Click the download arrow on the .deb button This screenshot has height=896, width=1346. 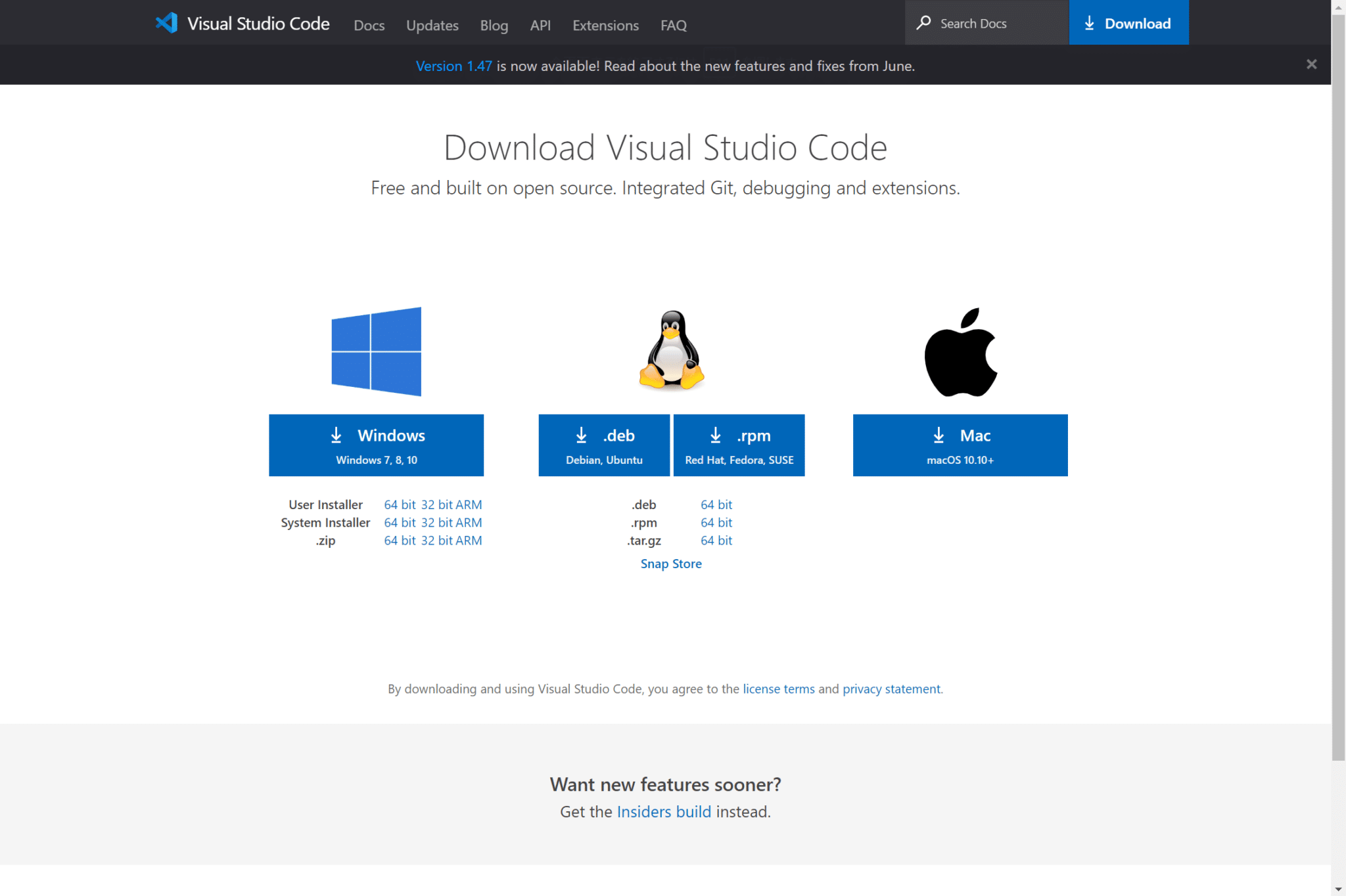pyautogui.click(x=582, y=435)
